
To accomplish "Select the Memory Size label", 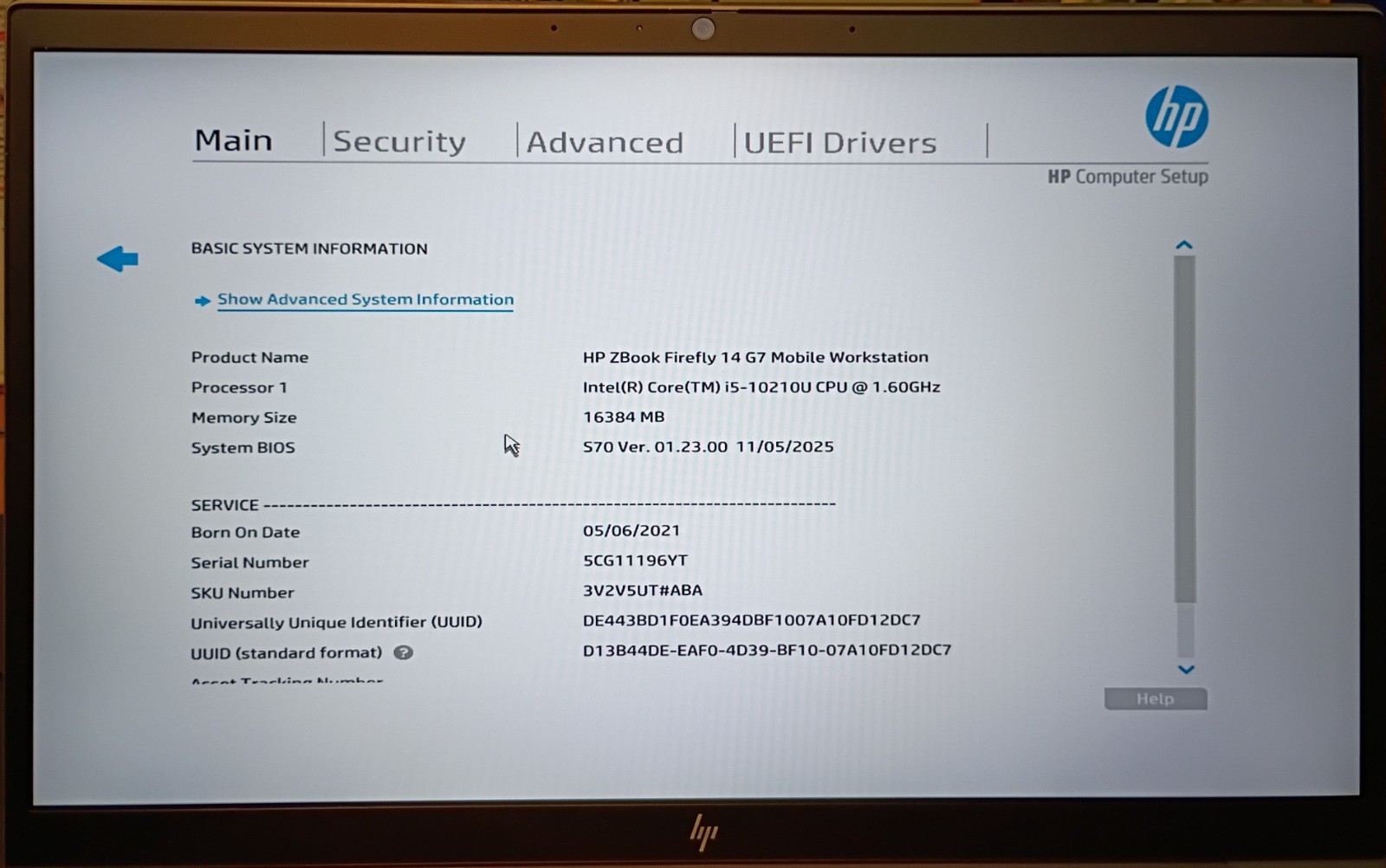I will point(243,418).
